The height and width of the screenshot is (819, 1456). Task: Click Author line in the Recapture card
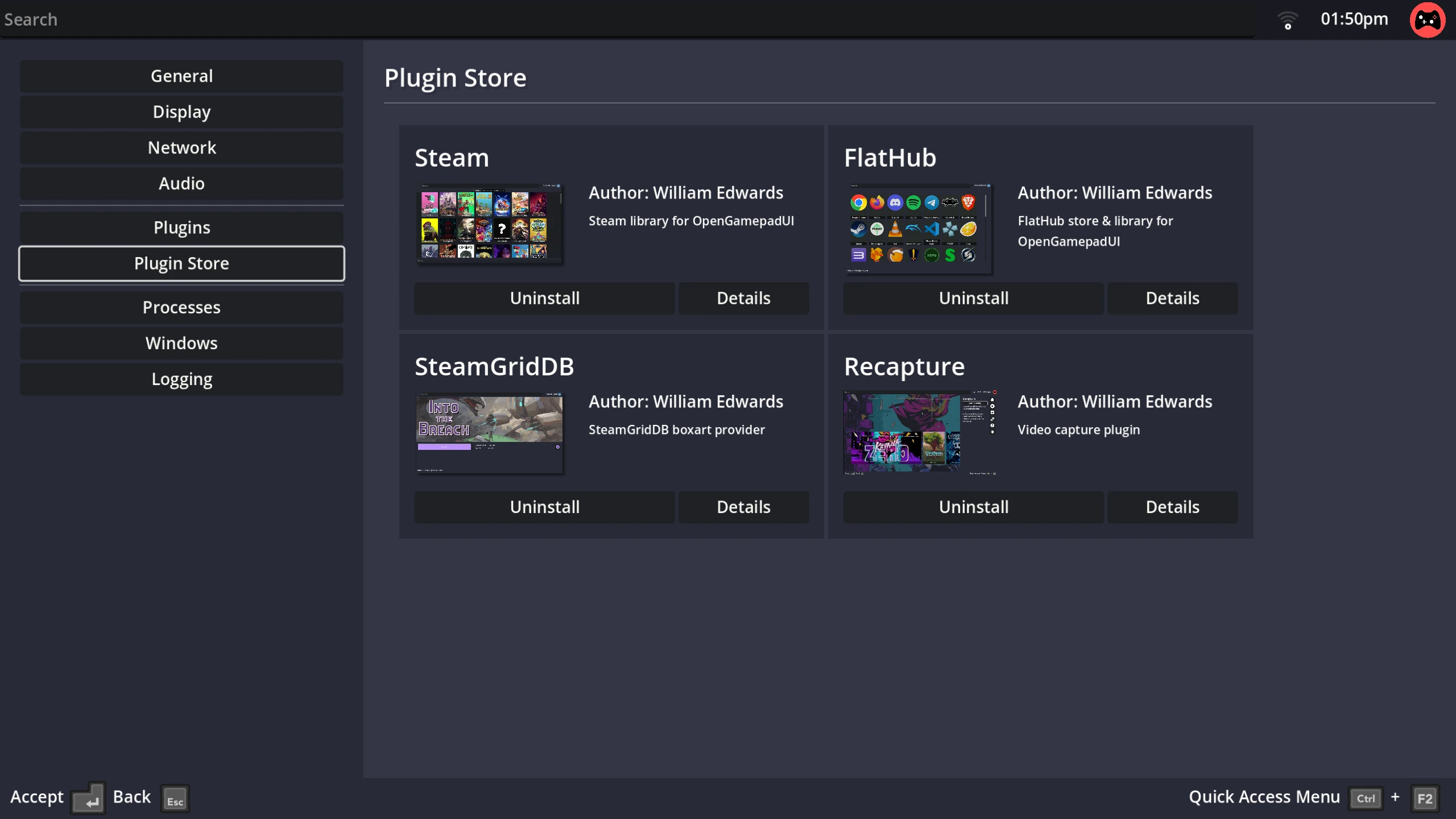tap(1115, 402)
